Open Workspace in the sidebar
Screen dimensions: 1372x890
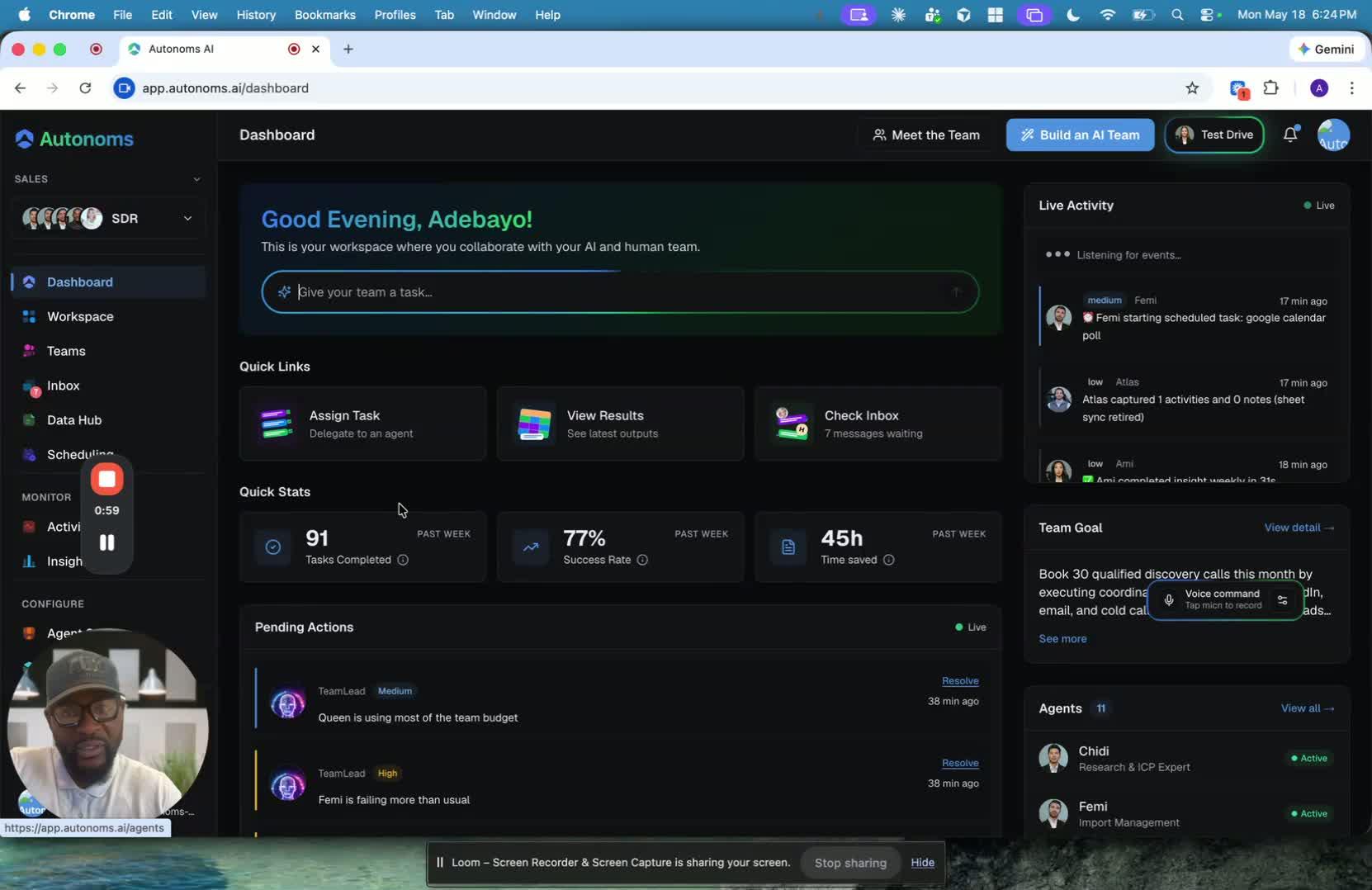pyautogui.click(x=108, y=317)
